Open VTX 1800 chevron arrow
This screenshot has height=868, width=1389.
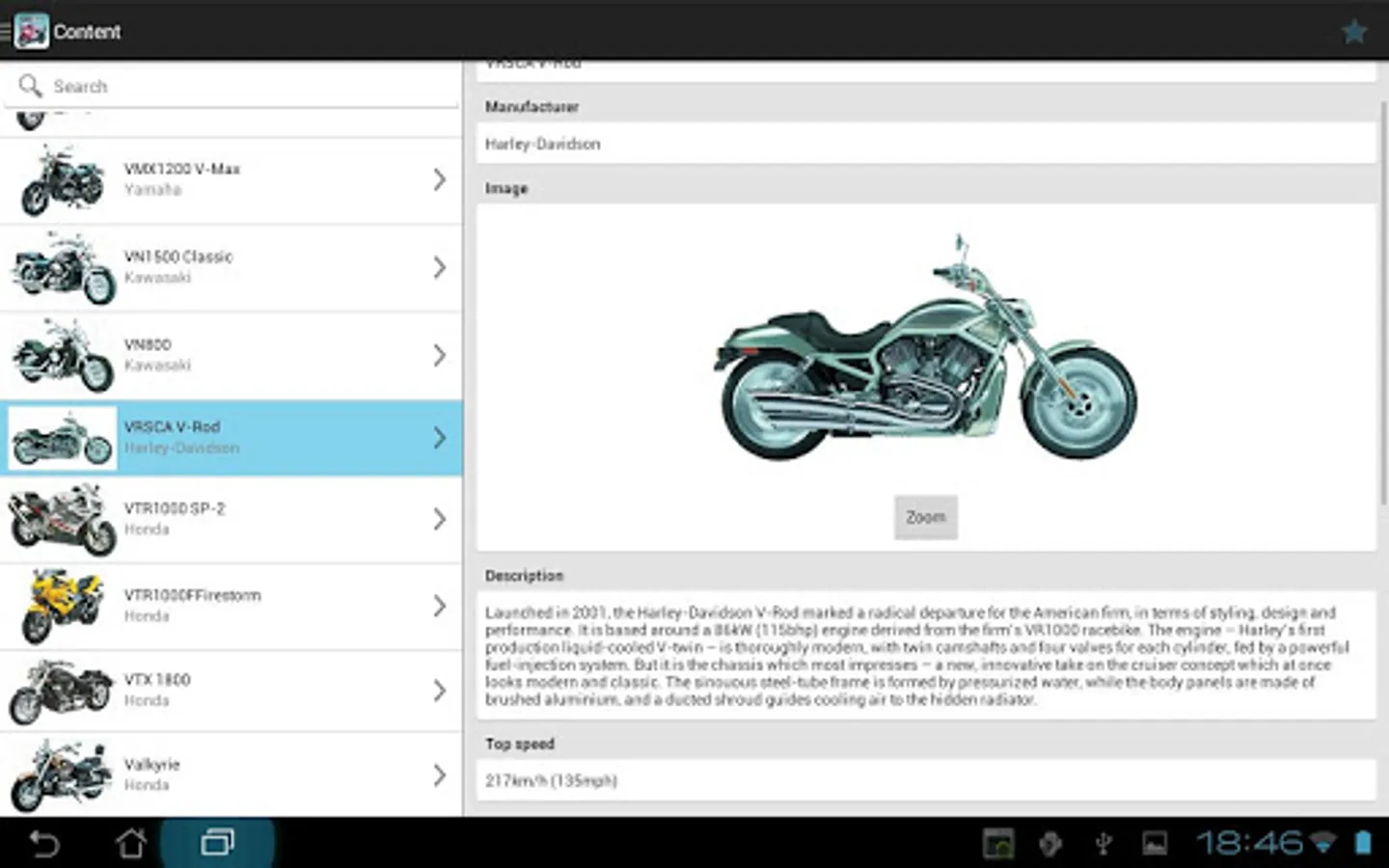pyautogui.click(x=439, y=691)
